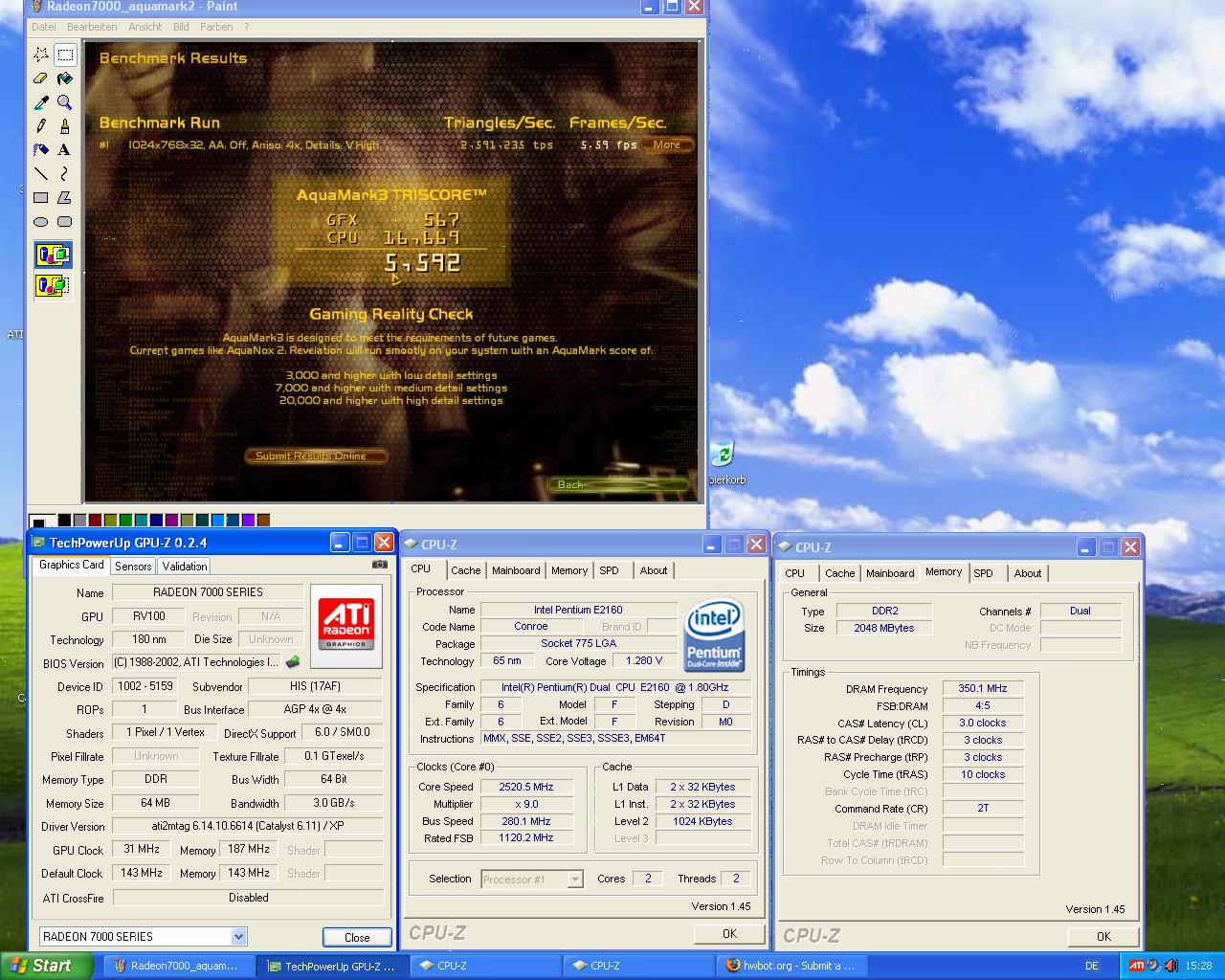Select the Brush tool in Paint
Viewport: 1225px width, 980px height.
65,125
